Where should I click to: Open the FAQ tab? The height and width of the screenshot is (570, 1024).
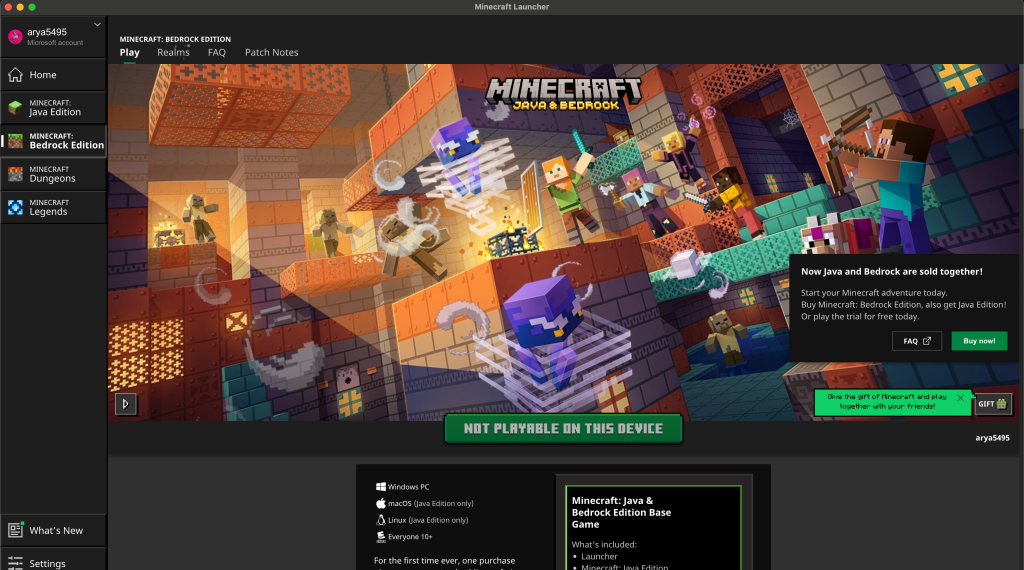click(x=217, y=53)
